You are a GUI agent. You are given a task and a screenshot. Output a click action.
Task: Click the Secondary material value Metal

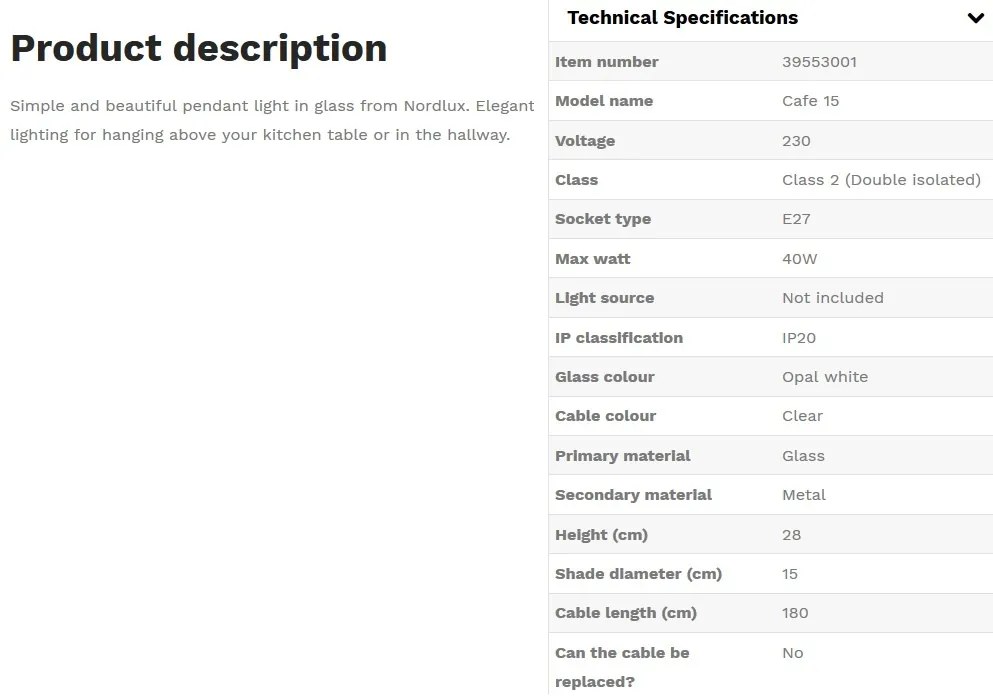(803, 495)
